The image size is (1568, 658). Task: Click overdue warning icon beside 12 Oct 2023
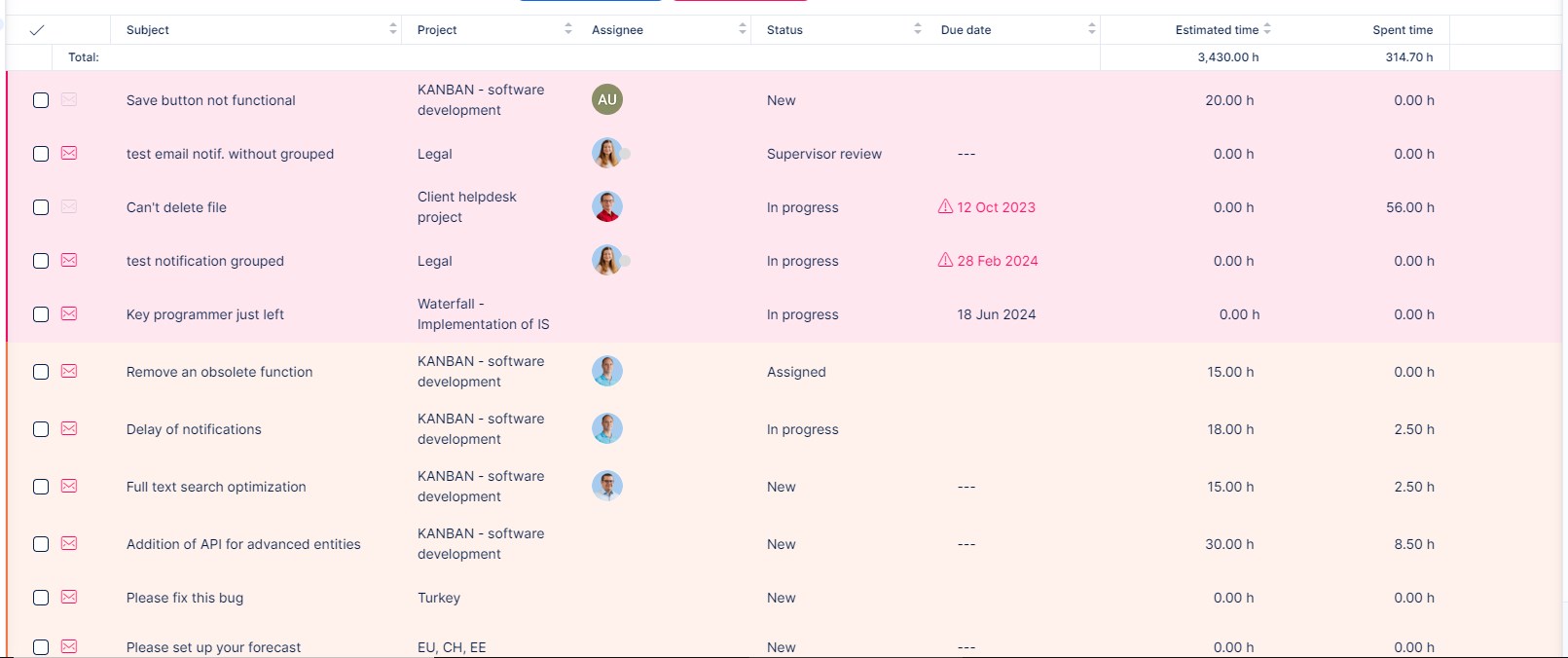(x=945, y=206)
